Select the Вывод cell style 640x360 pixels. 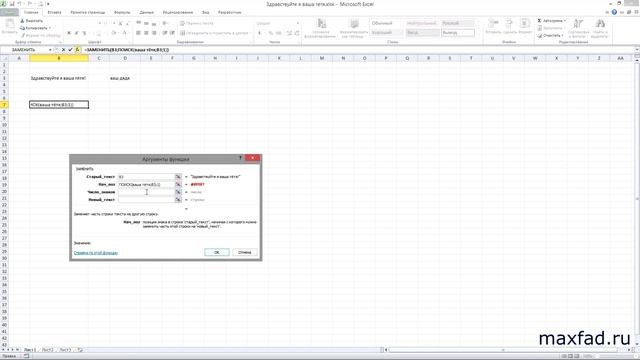458,33
